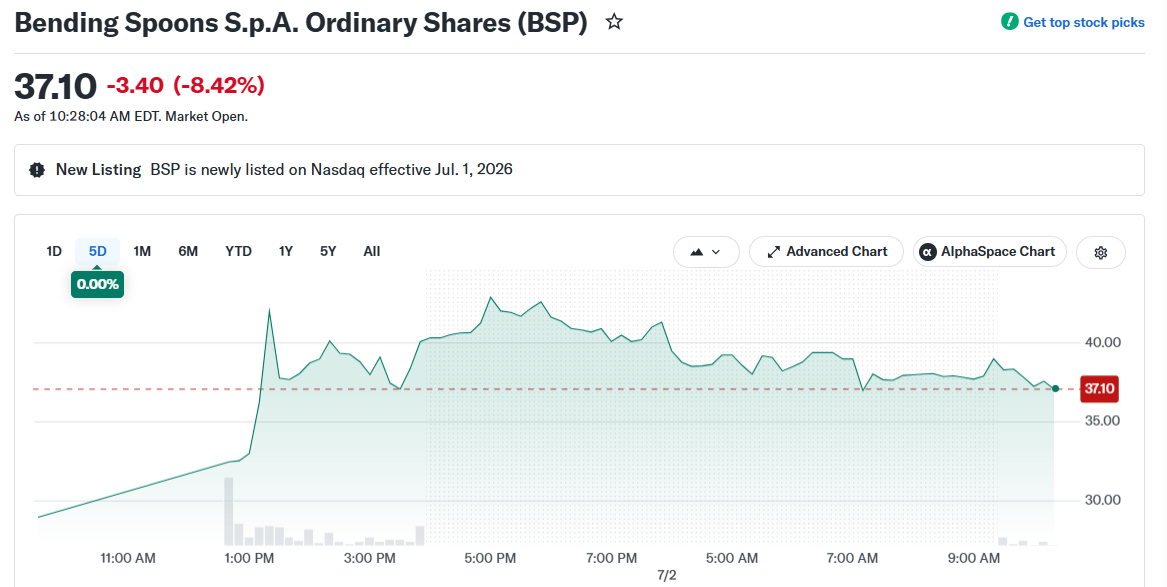Click the 0.00% performance badge
Viewport: 1167px width, 587px height.
97,284
